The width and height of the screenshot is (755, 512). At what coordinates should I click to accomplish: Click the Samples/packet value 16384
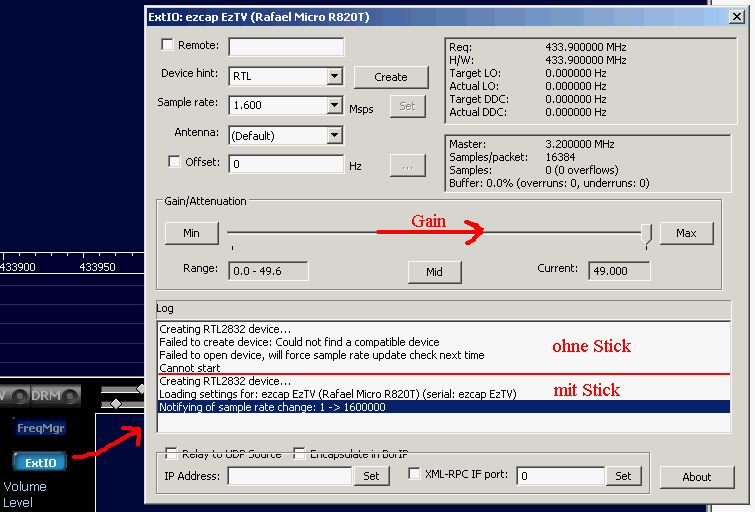pos(560,157)
